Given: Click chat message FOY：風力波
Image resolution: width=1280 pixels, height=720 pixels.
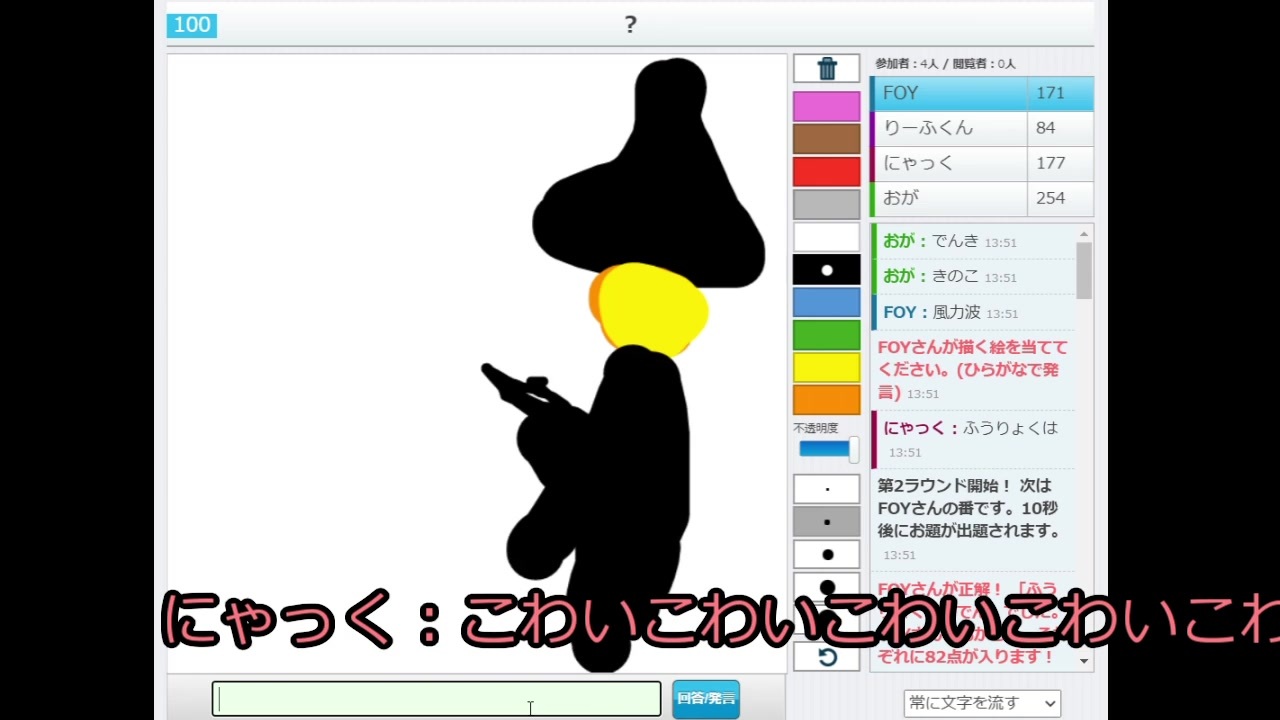Looking at the screenshot, I should (x=974, y=312).
